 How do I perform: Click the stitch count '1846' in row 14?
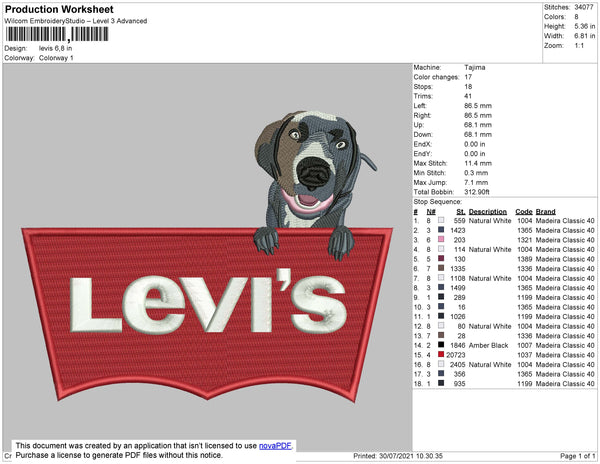[x=458, y=345]
